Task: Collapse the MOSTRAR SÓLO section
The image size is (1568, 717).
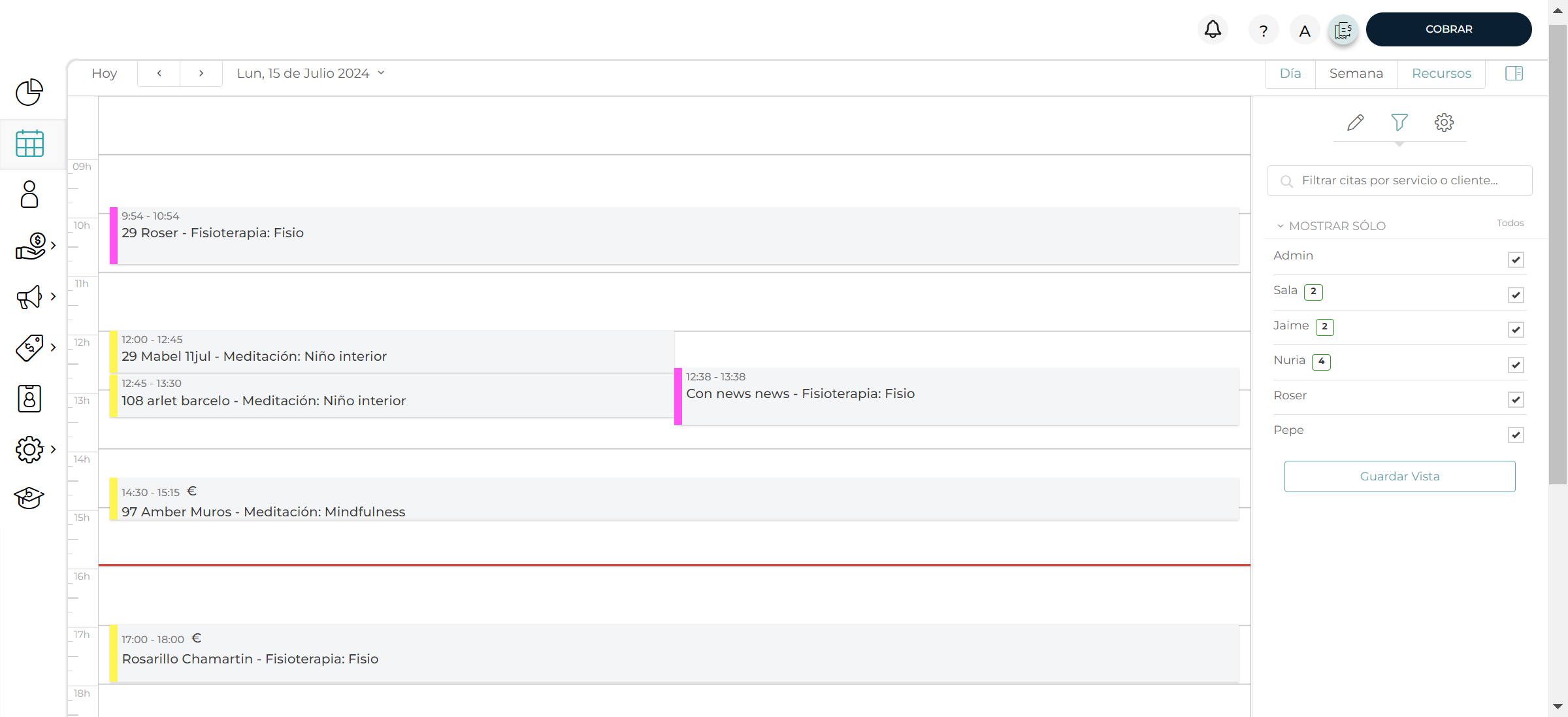Action: 1330,225
